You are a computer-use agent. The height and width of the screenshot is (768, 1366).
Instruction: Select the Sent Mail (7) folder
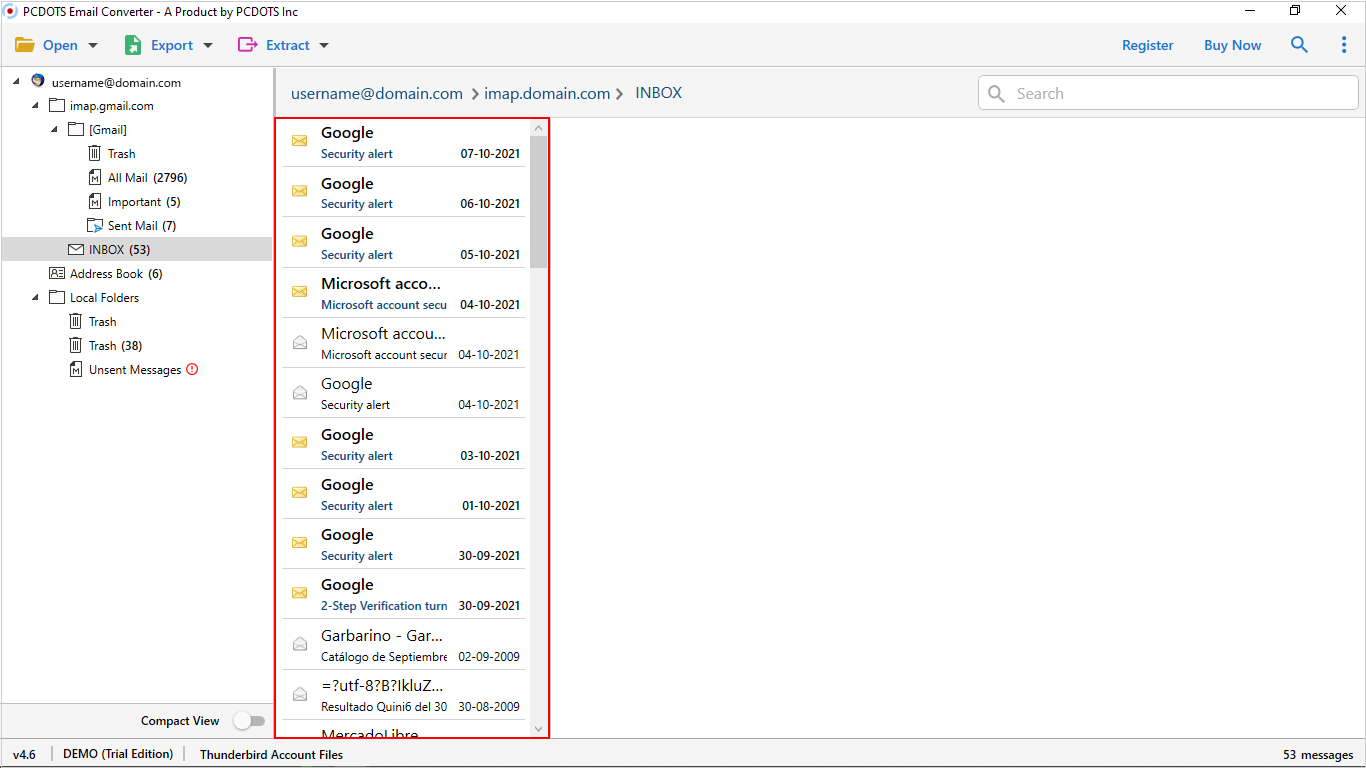tap(142, 225)
